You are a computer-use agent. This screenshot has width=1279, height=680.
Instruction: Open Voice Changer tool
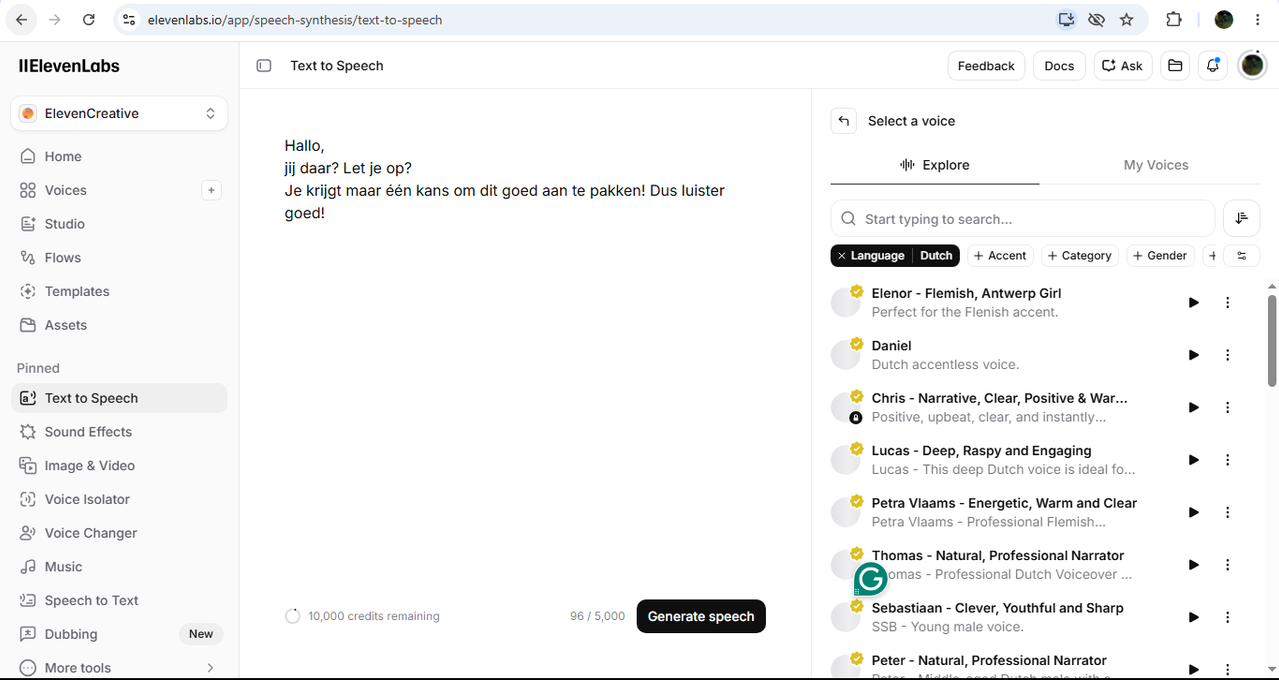tap(119, 533)
